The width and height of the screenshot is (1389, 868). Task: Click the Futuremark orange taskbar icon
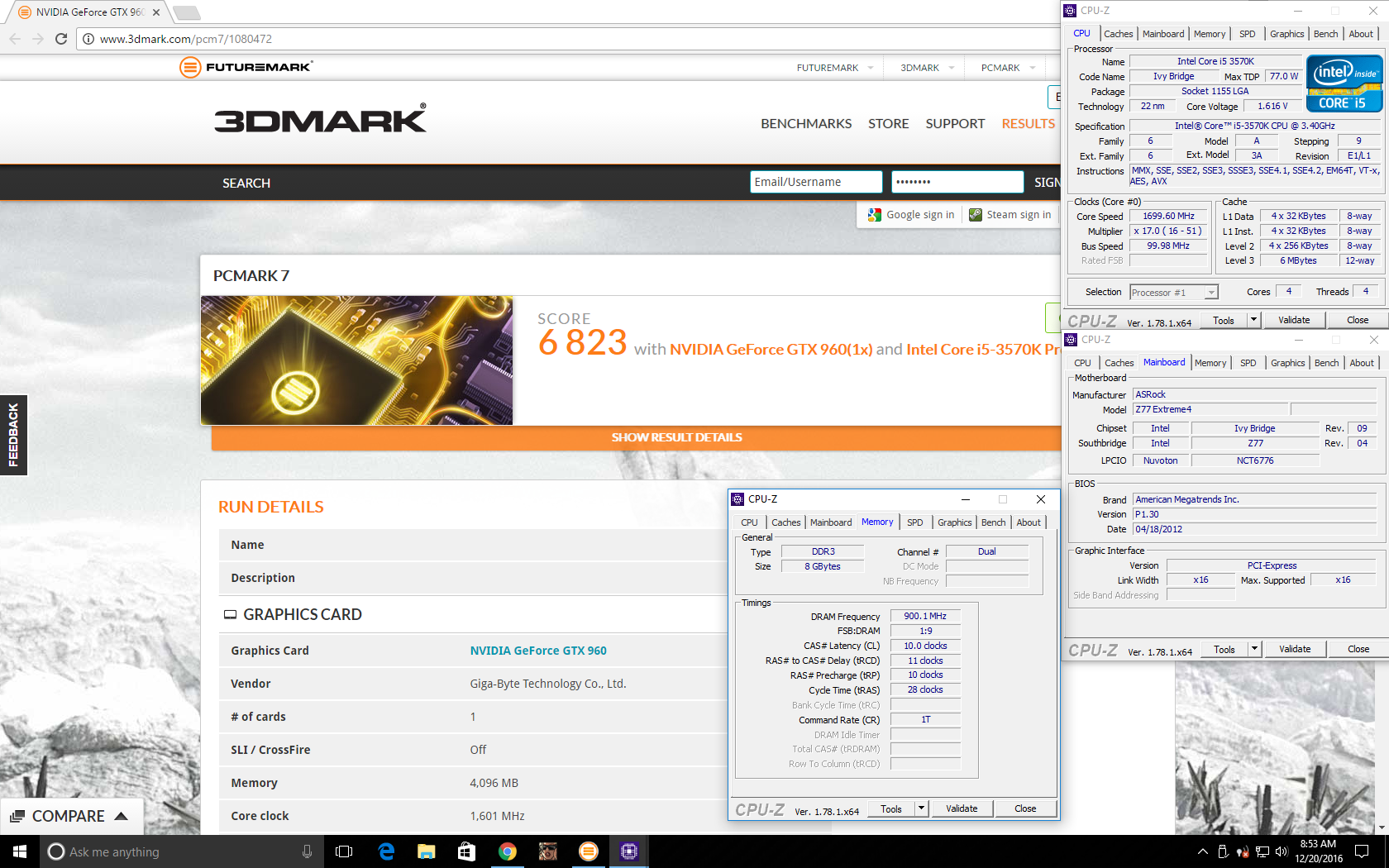pos(588,851)
